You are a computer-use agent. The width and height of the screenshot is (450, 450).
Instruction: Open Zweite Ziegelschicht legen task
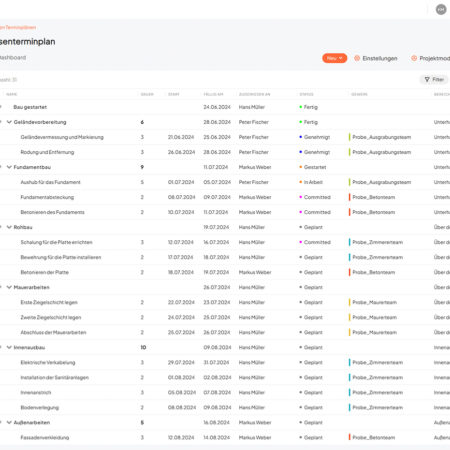click(x=51, y=317)
